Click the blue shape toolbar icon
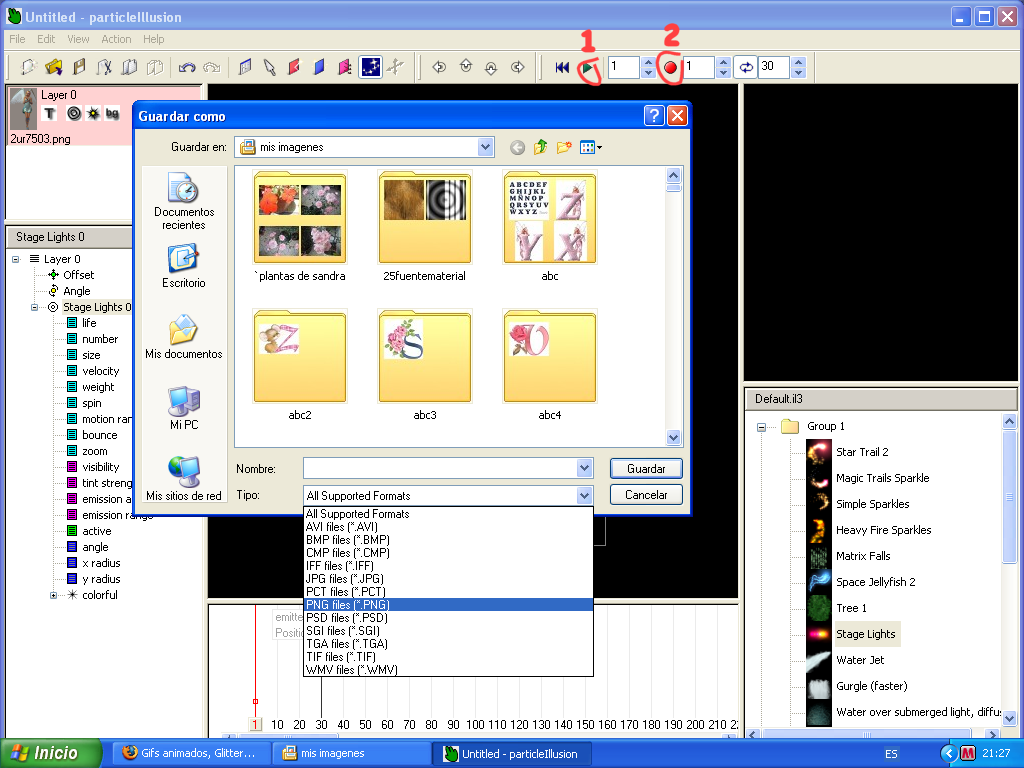Image resolution: width=1024 pixels, height=768 pixels. (x=319, y=67)
